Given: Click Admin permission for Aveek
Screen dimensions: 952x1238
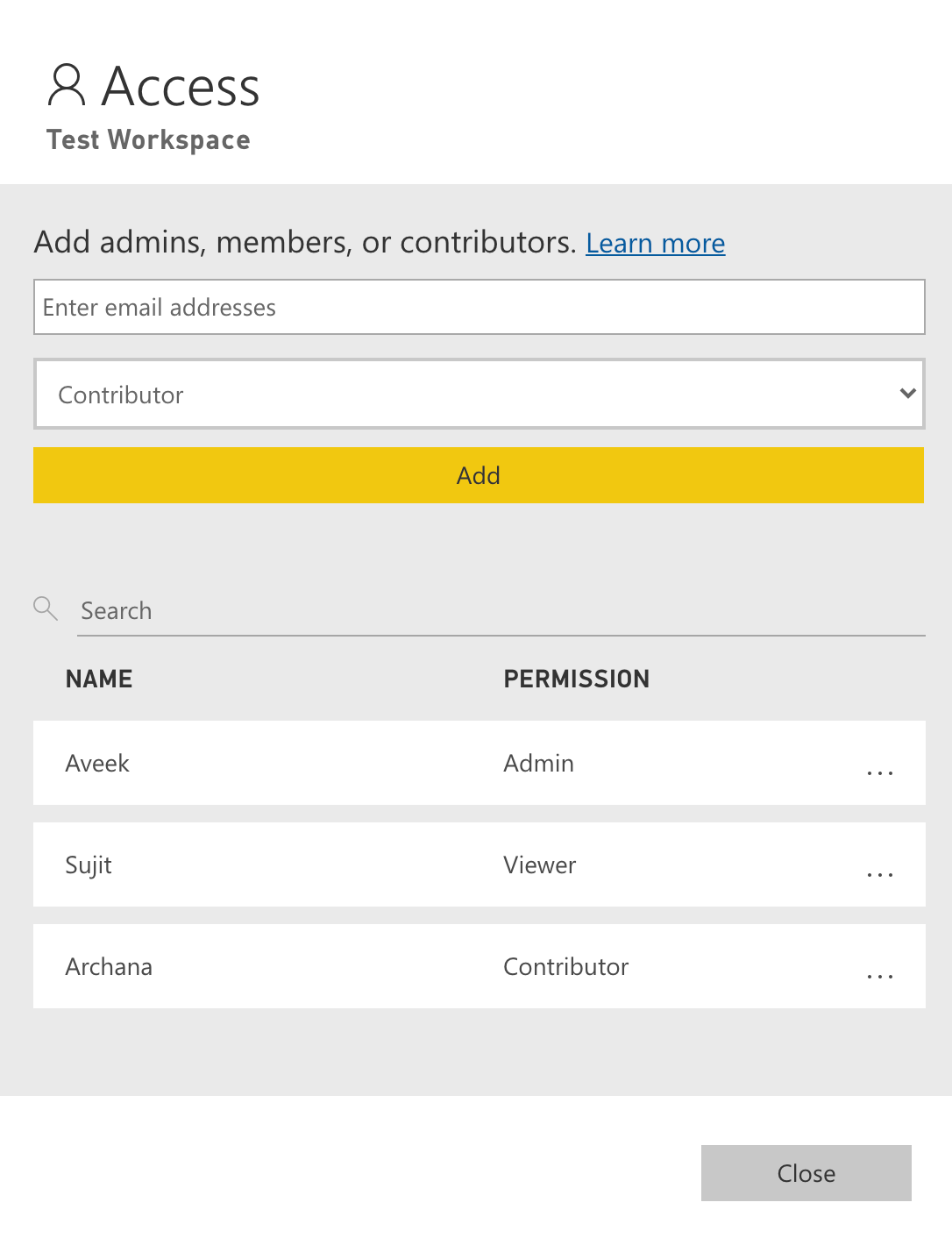Looking at the screenshot, I should point(538,764).
